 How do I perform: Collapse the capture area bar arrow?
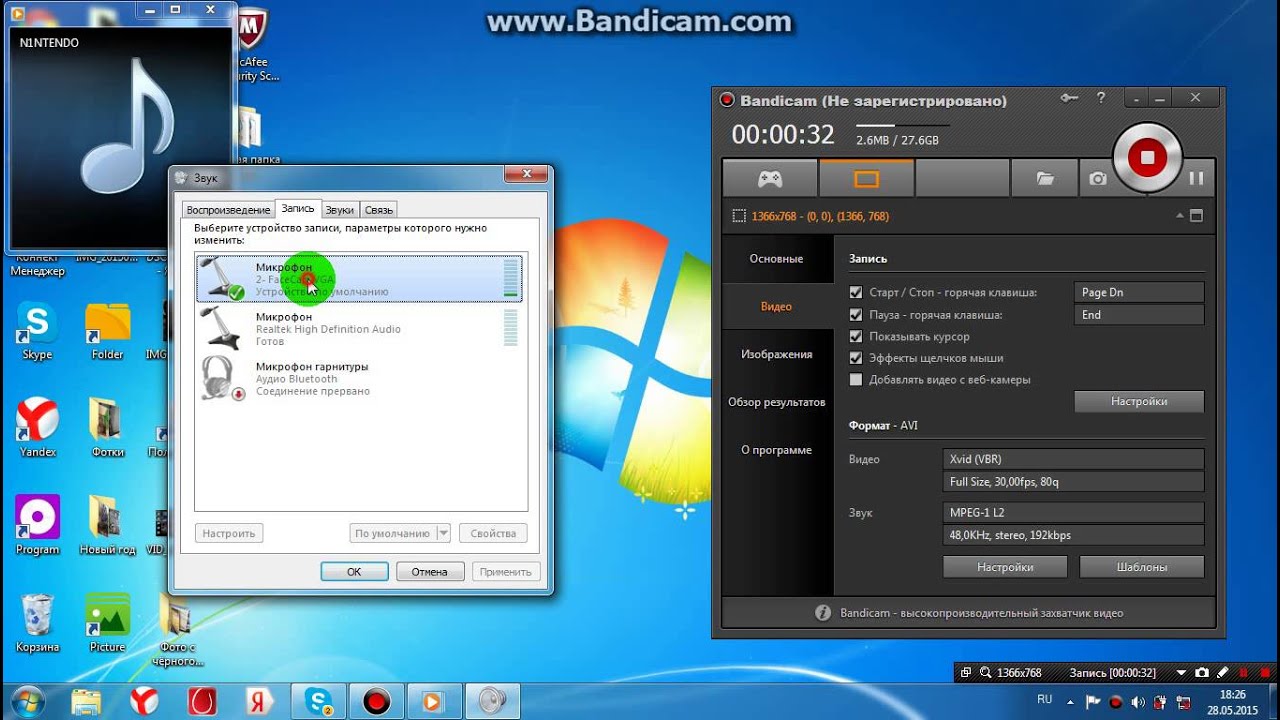(1180, 216)
